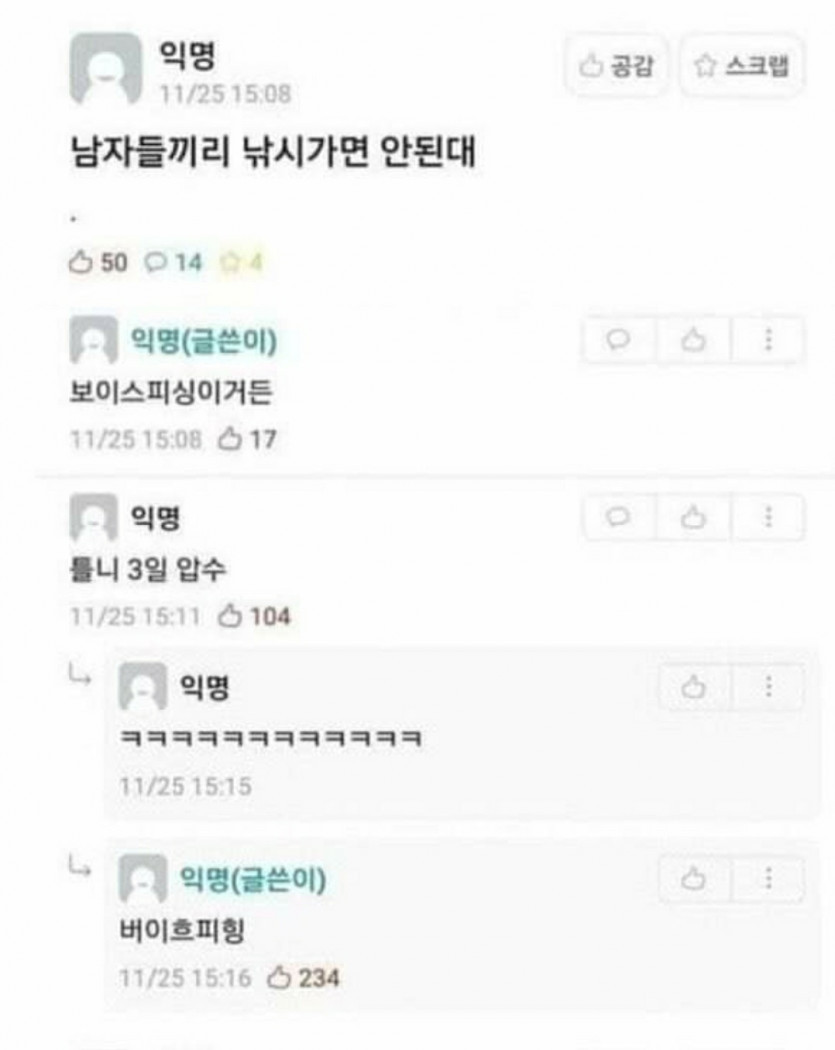The width and height of the screenshot is (835, 1050).
Task: Like the 버이흐피힝 reply with thumbs-up
Action: (x=694, y=878)
